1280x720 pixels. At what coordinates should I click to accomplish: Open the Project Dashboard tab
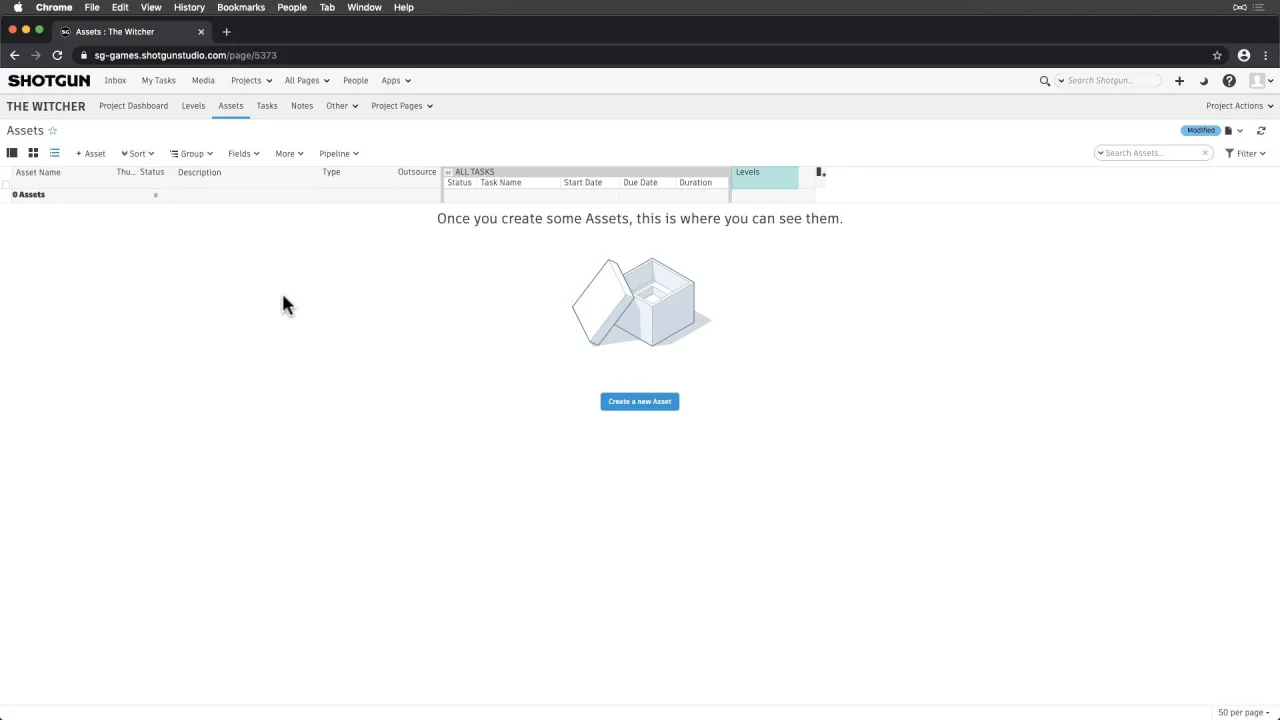[x=133, y=106]
